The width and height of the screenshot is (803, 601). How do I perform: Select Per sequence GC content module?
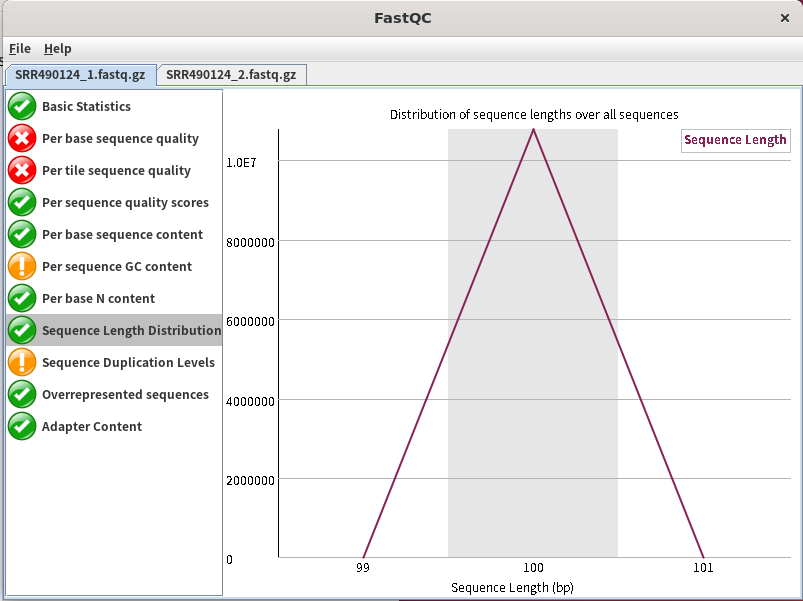tap(114, 266)
